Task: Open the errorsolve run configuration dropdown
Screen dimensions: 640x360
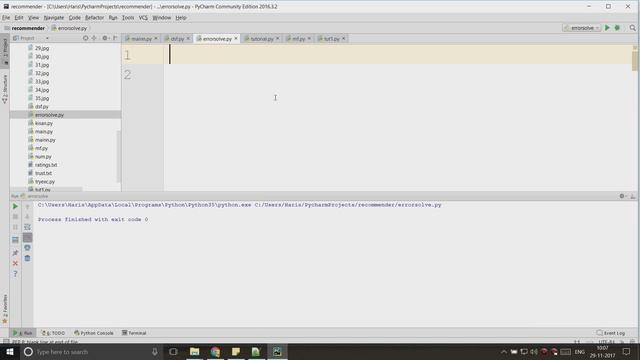Action: pos(582,28)
